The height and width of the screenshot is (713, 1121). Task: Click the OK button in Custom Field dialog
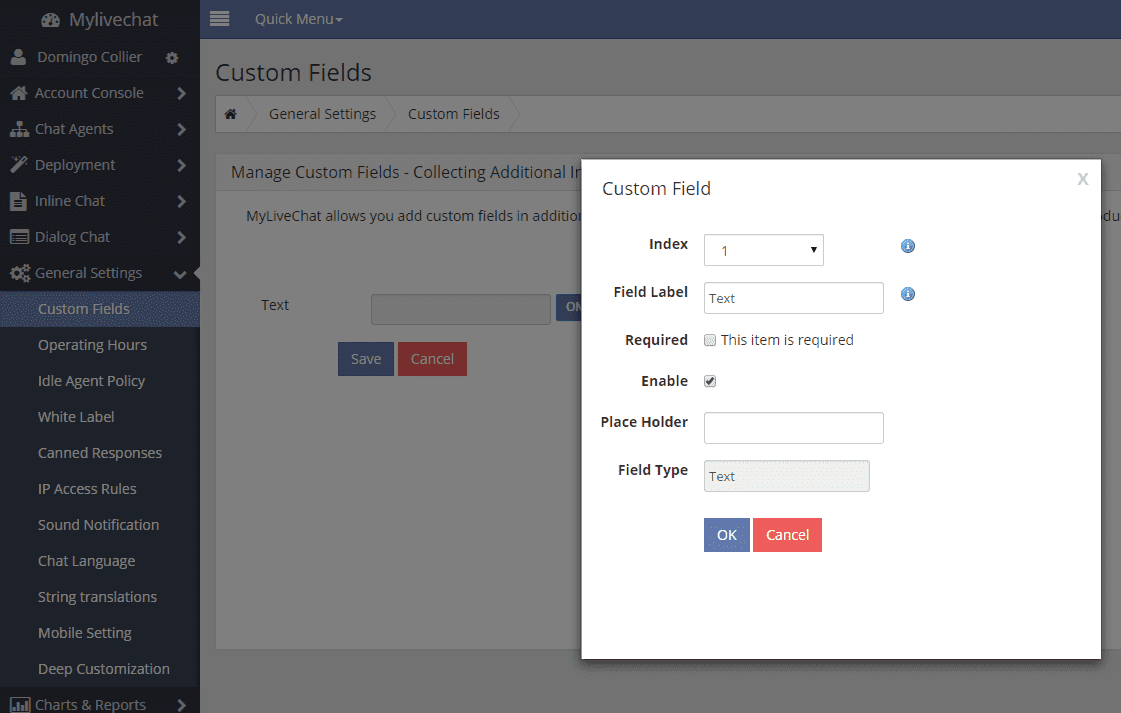point(726,534)
